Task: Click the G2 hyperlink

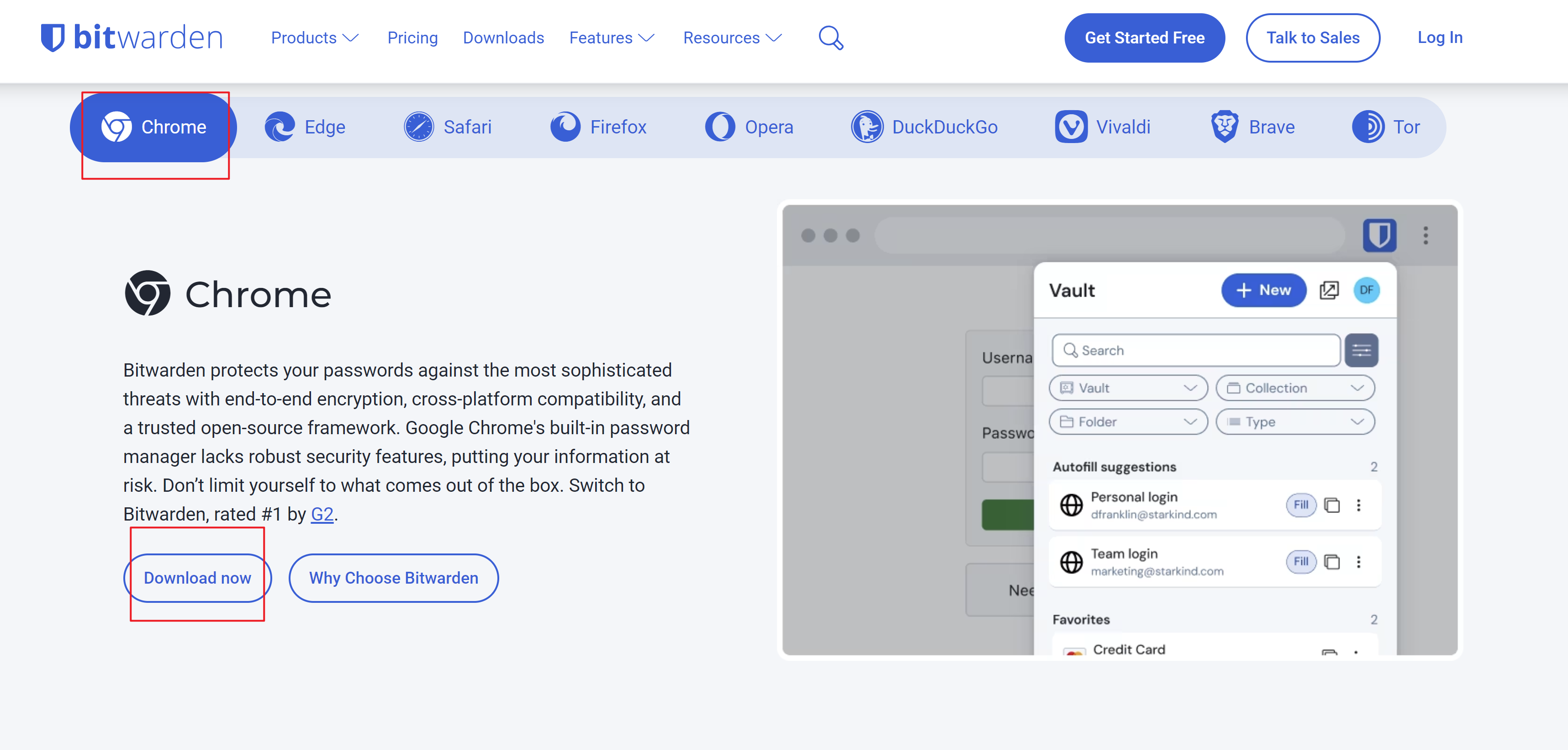Action: 322,514
